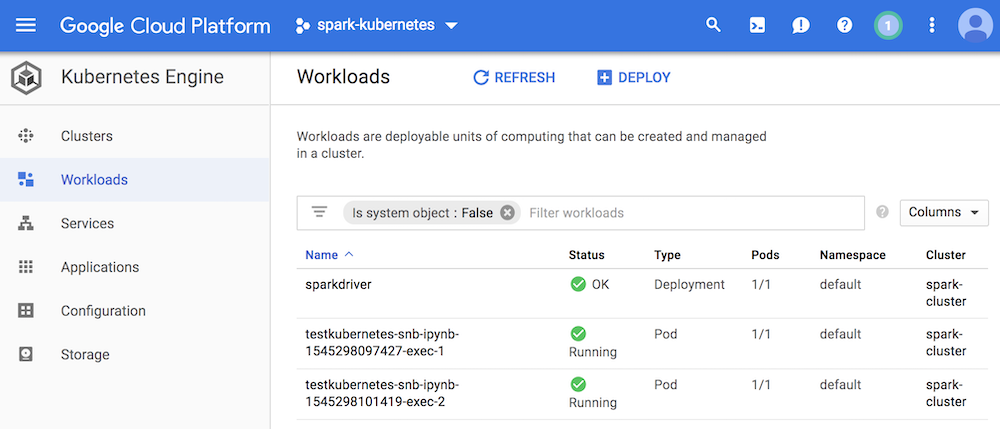This screenshot has height=429, width=1000.
Task: Click the REFRESH button
Action: [514, 78]
